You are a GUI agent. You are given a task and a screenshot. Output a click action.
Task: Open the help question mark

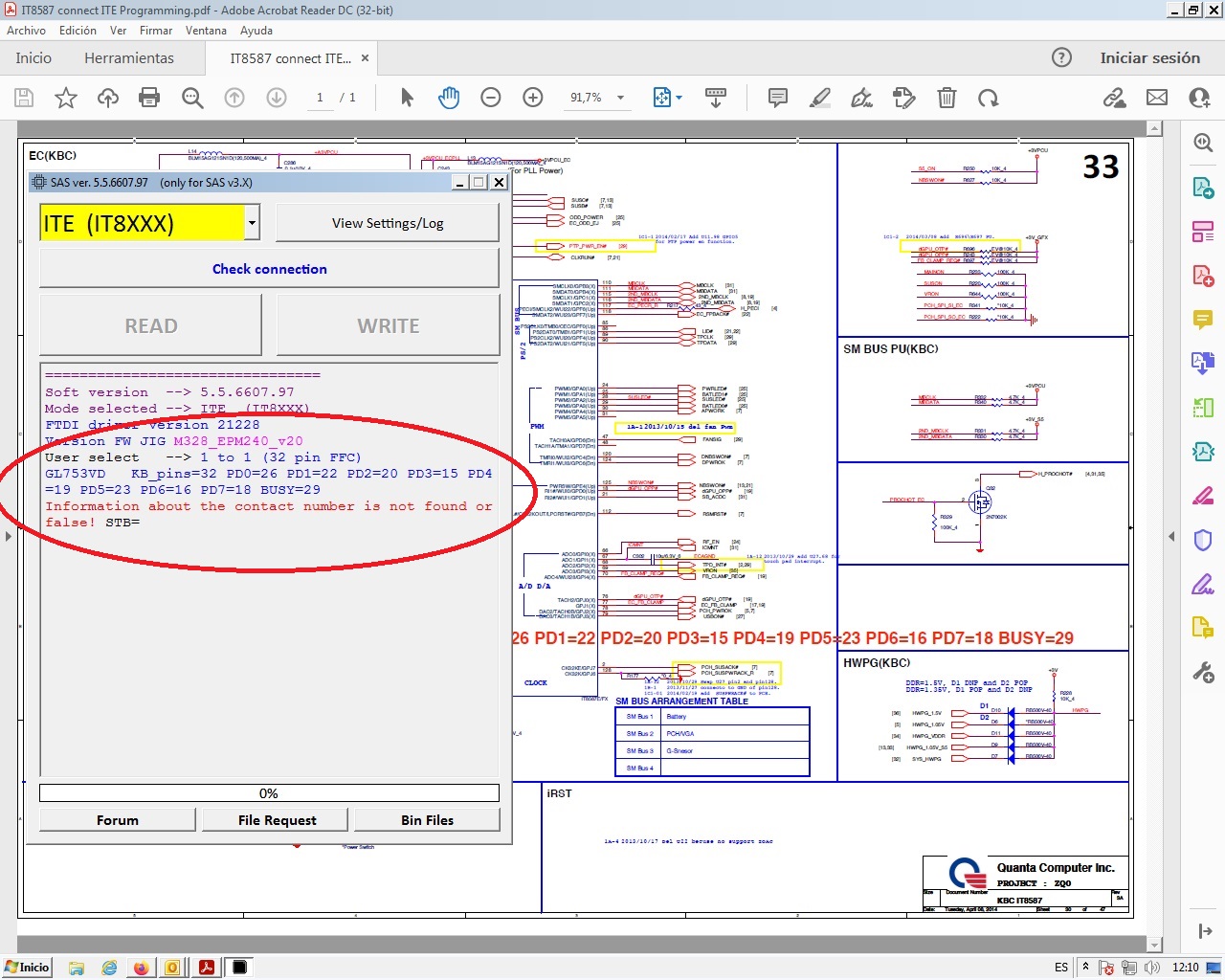(x=1061, y=57)
